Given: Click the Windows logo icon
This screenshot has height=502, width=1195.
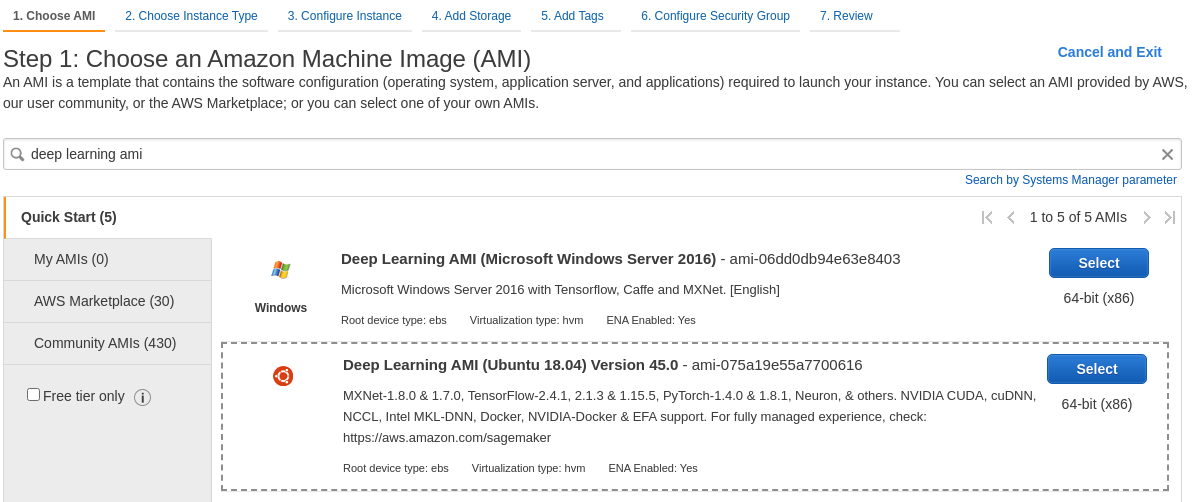Looking at the screenshot, I should (281, 270).
